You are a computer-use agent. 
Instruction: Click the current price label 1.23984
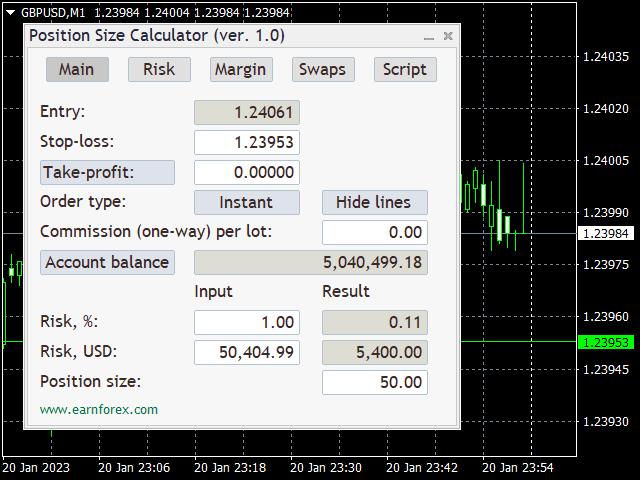click(606, 233)
